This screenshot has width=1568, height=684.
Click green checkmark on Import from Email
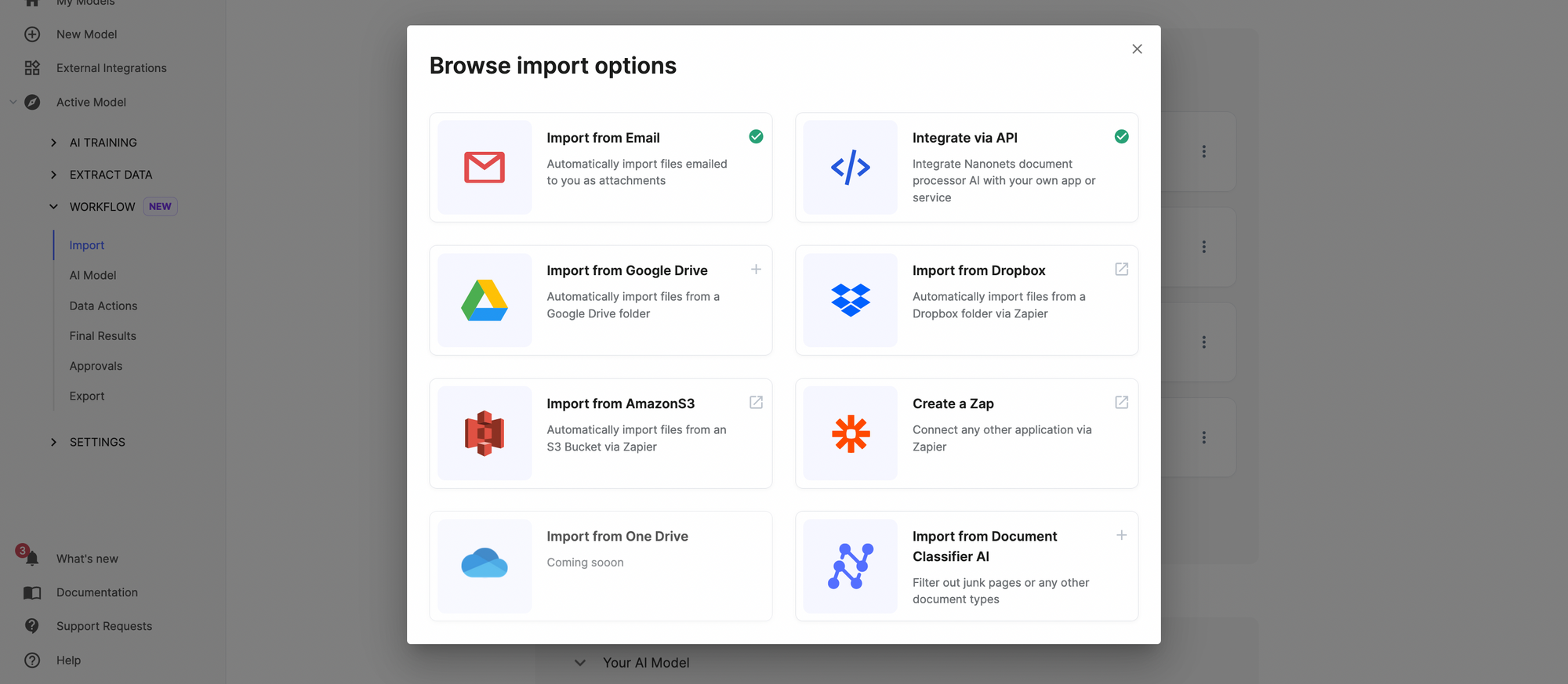tap(756, 136)
